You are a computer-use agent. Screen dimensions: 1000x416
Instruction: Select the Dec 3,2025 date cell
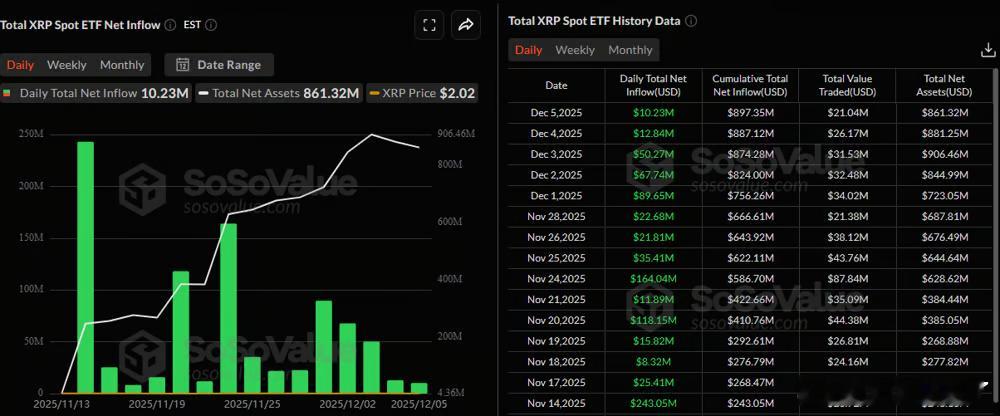[556, 154]
